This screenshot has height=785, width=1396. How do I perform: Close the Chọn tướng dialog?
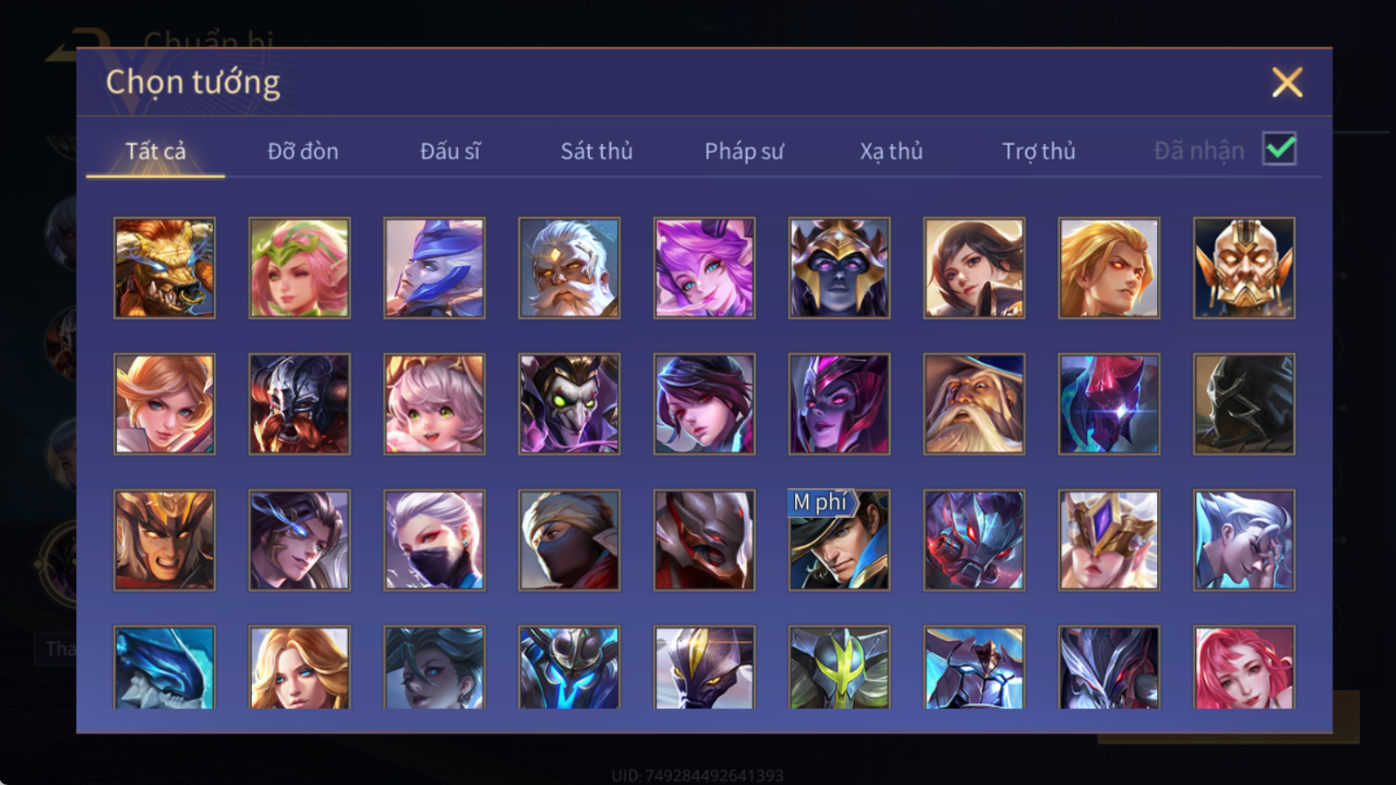[1287, 82]
